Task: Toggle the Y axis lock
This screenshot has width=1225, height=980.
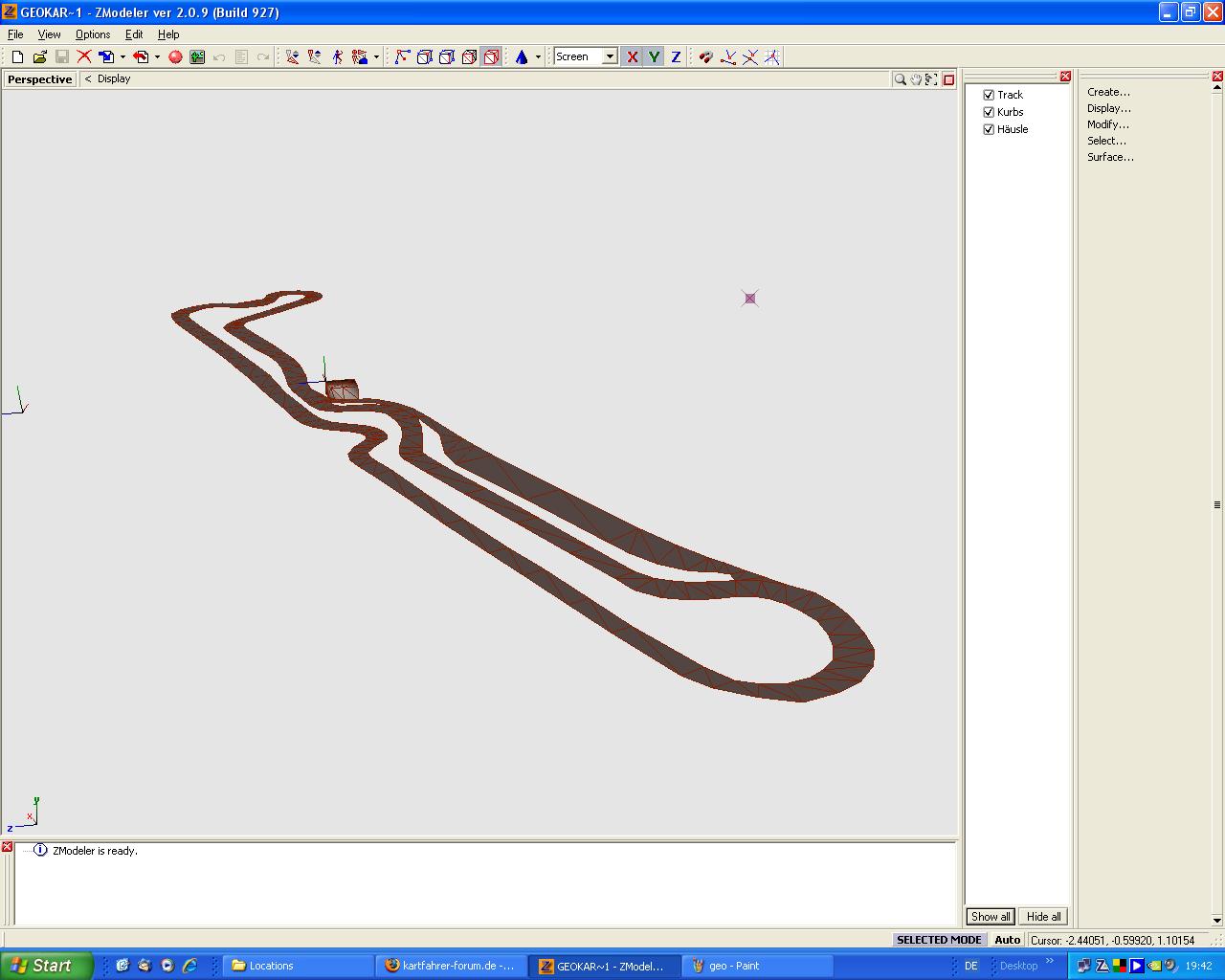Action: [654, 57]
